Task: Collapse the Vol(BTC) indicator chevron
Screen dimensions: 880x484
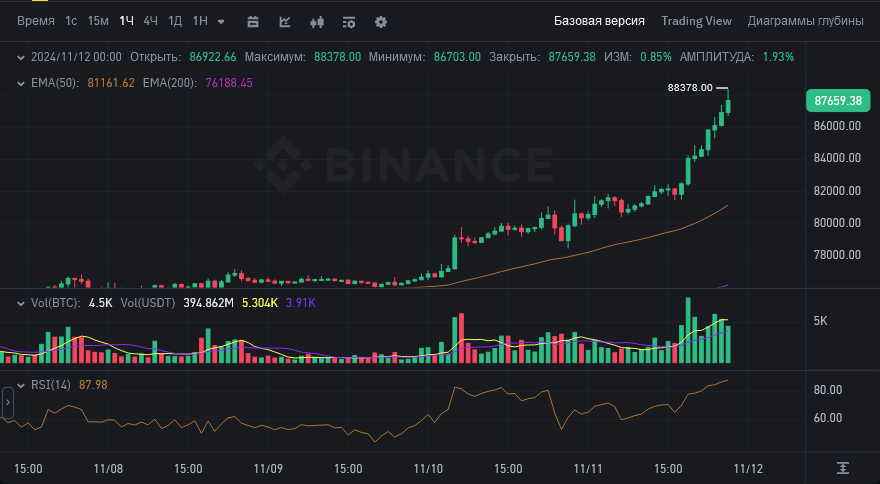Action: [21, 304]
